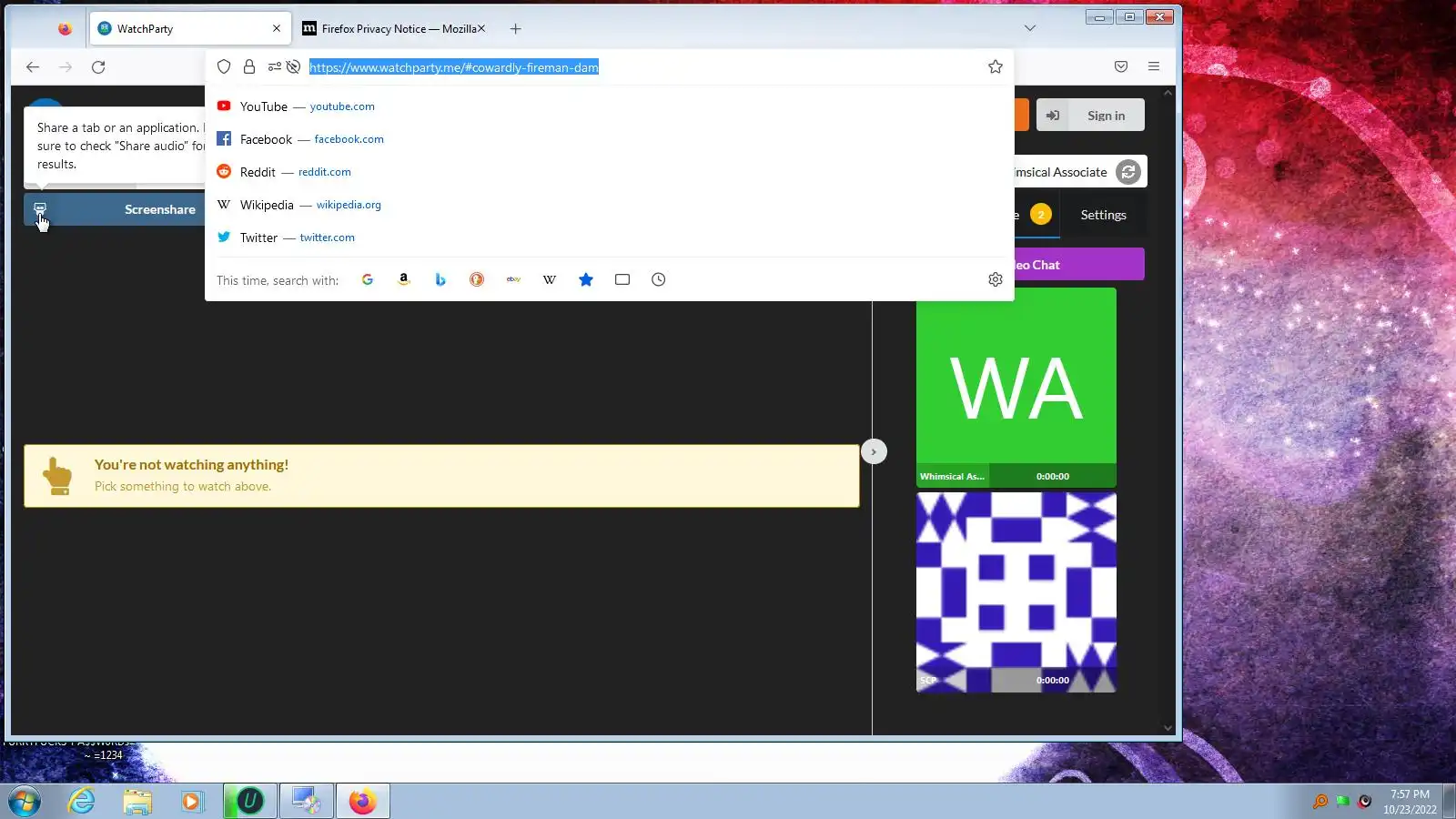The width and height of the screenshot is (1456, 819).
Task: Start a Screenshare
Action: pos(115,209)
